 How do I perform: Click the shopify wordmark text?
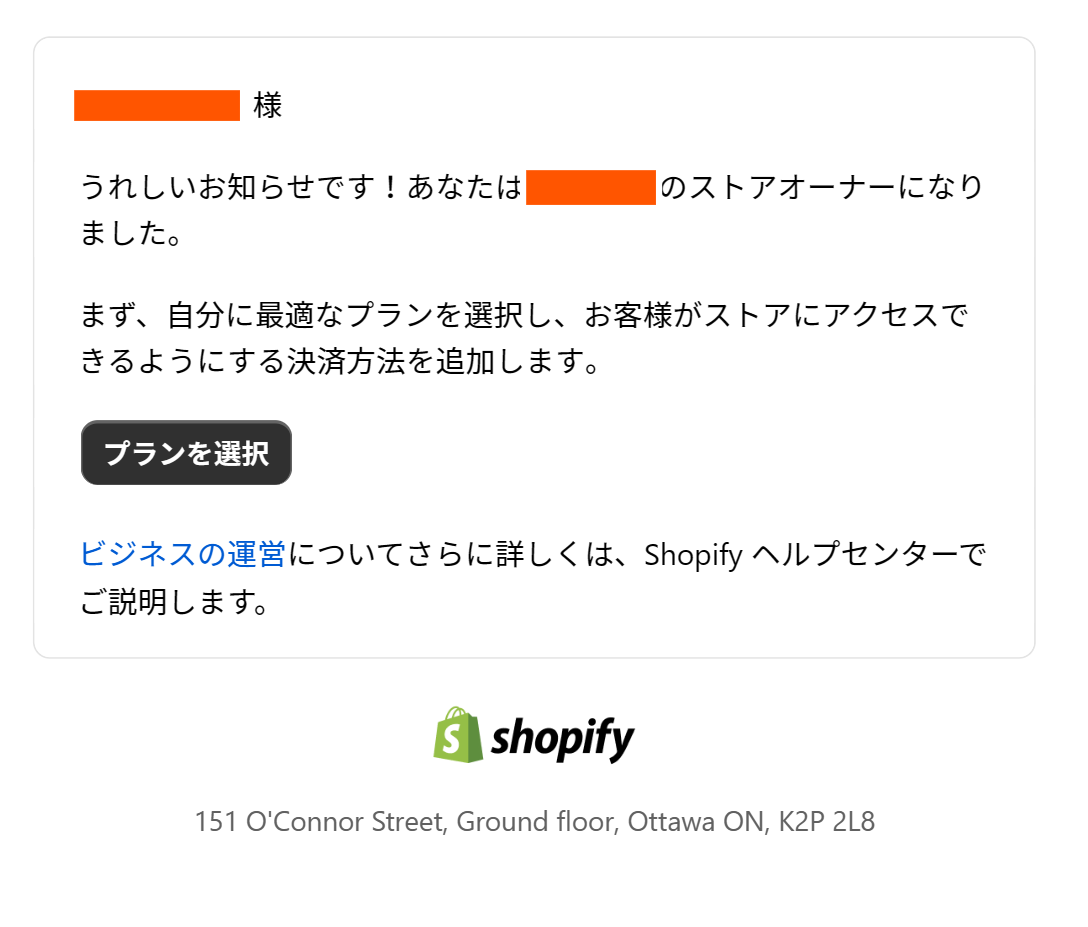[x=563, y=739]
